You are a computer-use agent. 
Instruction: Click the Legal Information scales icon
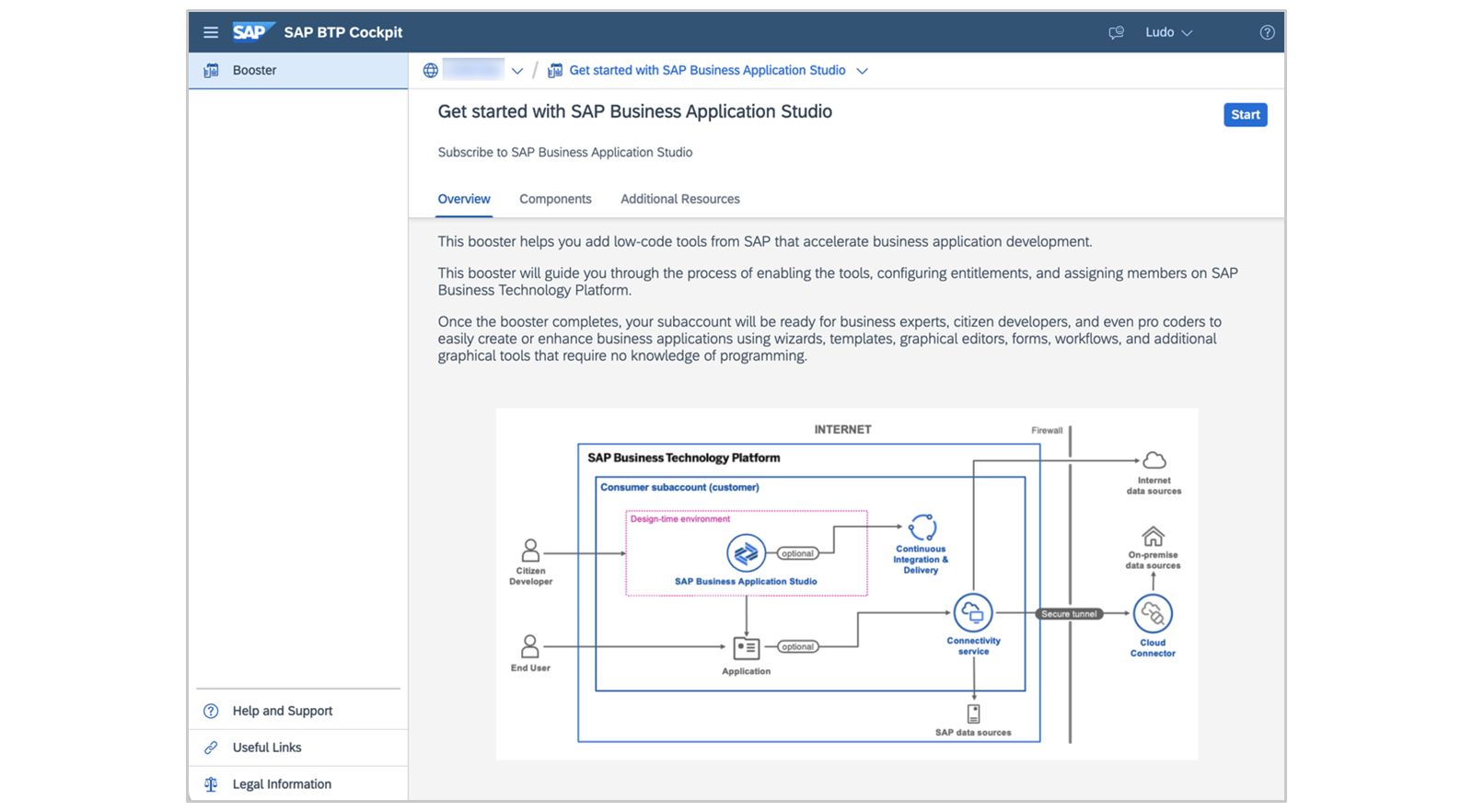[211, 784]
